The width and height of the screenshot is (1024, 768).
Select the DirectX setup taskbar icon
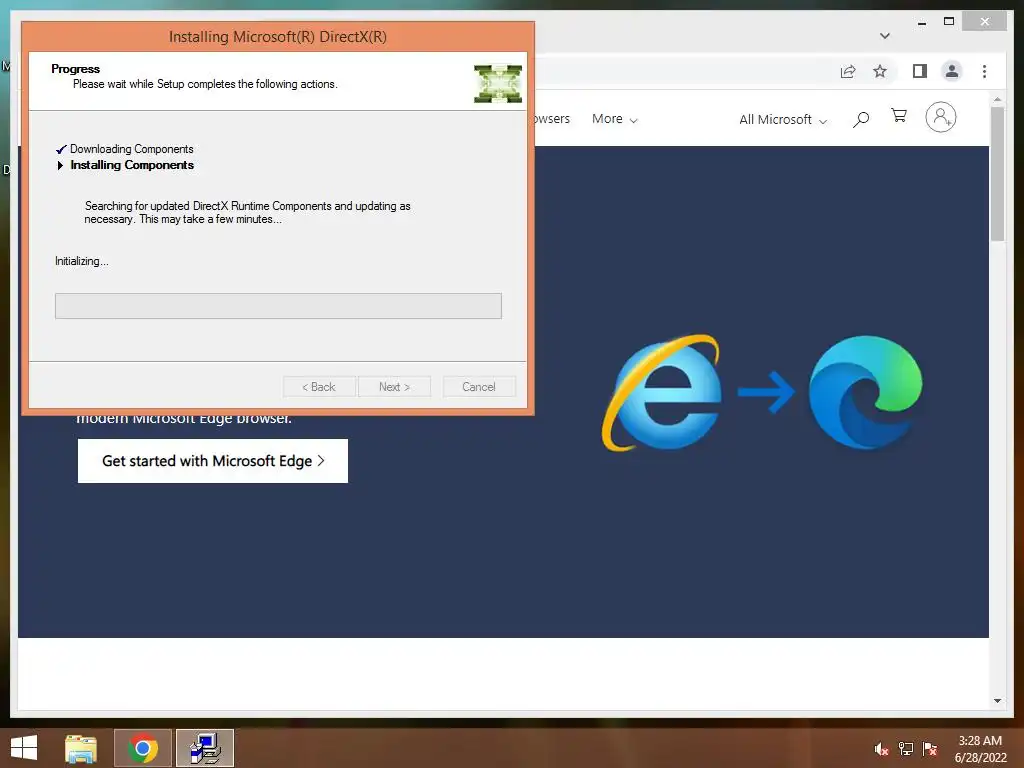tap(205, 748)
